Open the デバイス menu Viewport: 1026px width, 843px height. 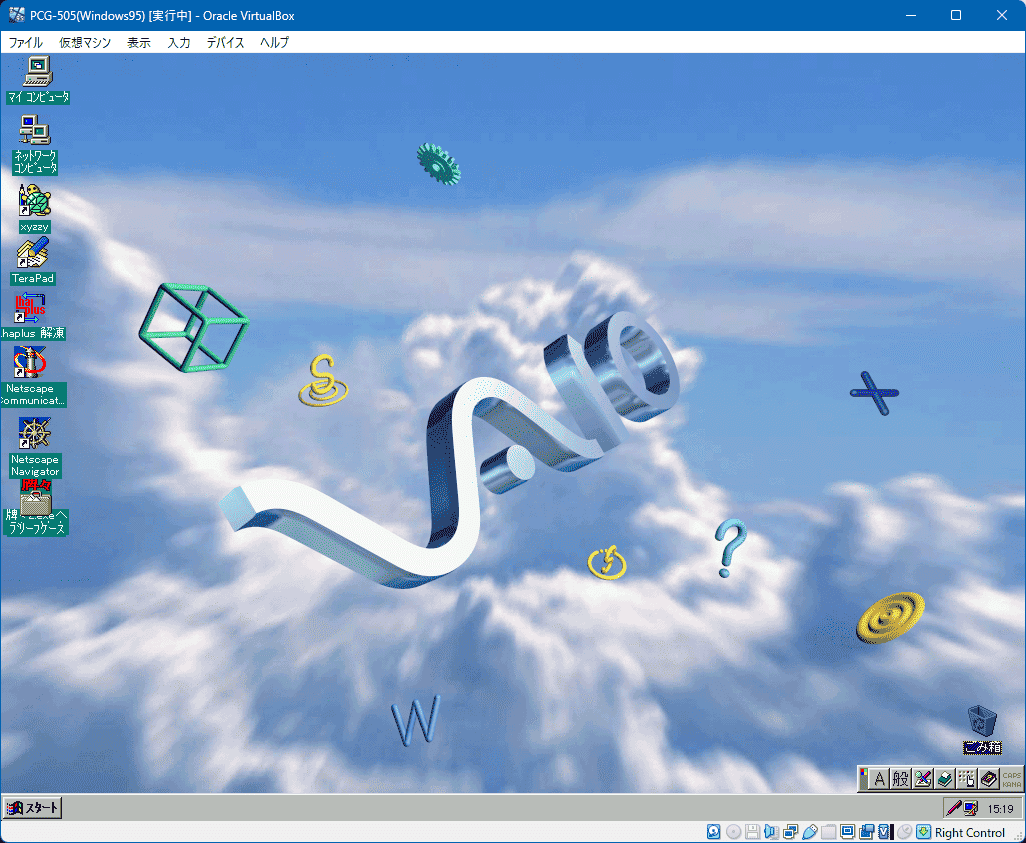point(226,43)
